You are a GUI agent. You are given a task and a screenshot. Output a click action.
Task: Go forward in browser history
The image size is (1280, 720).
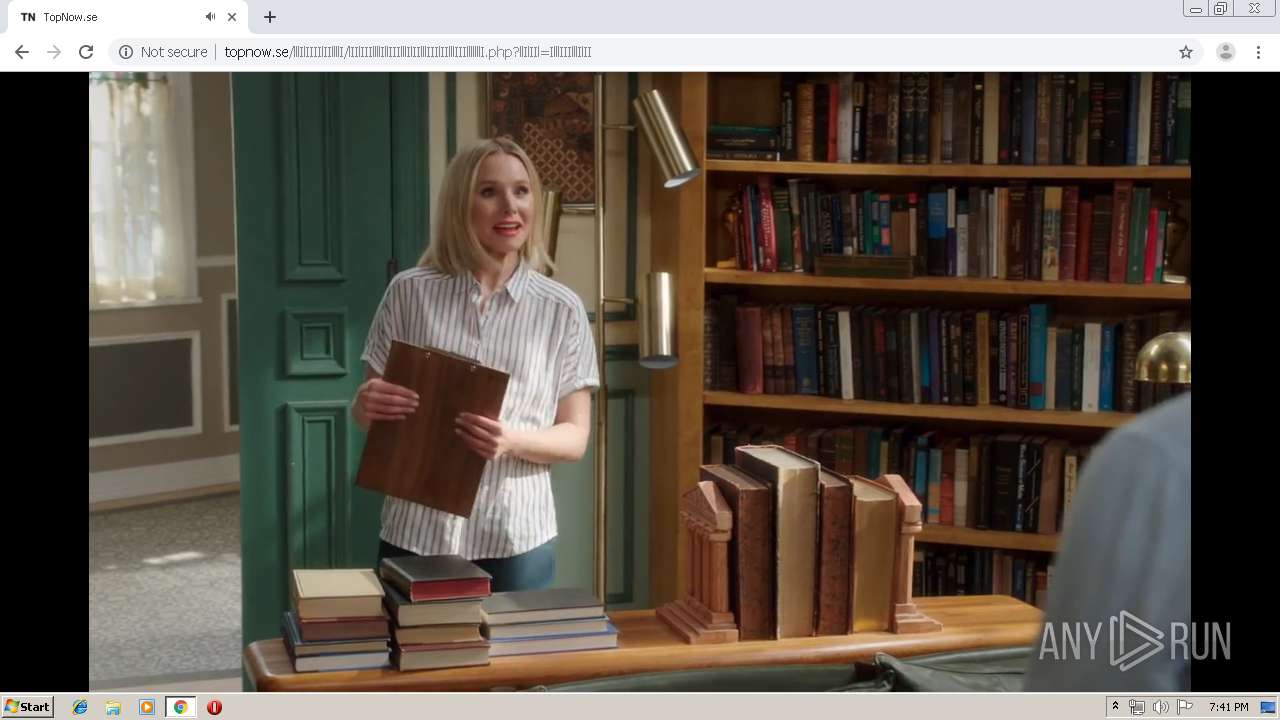tap(54, 52)
